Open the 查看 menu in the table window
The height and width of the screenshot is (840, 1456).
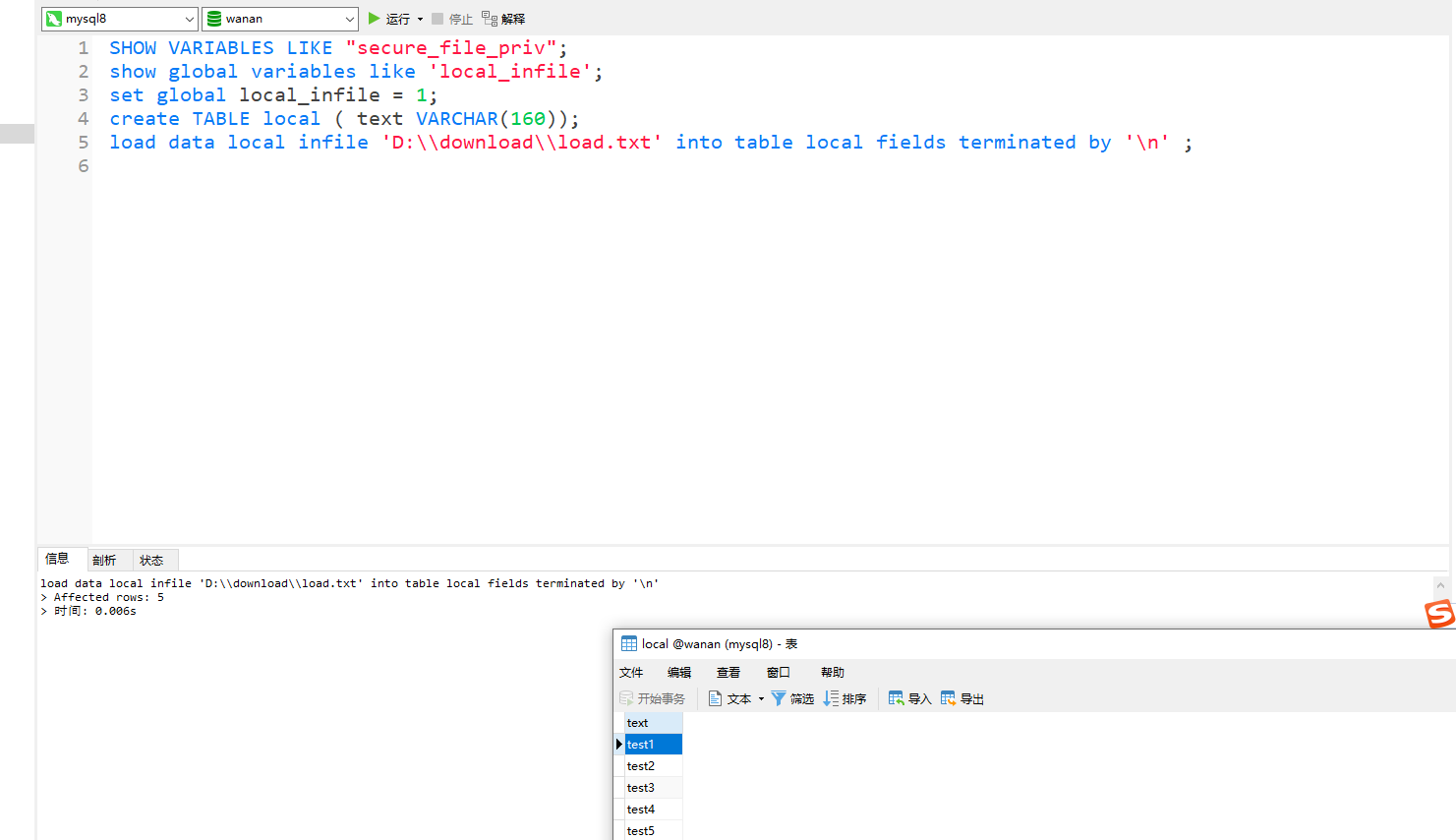coord(728,673)
